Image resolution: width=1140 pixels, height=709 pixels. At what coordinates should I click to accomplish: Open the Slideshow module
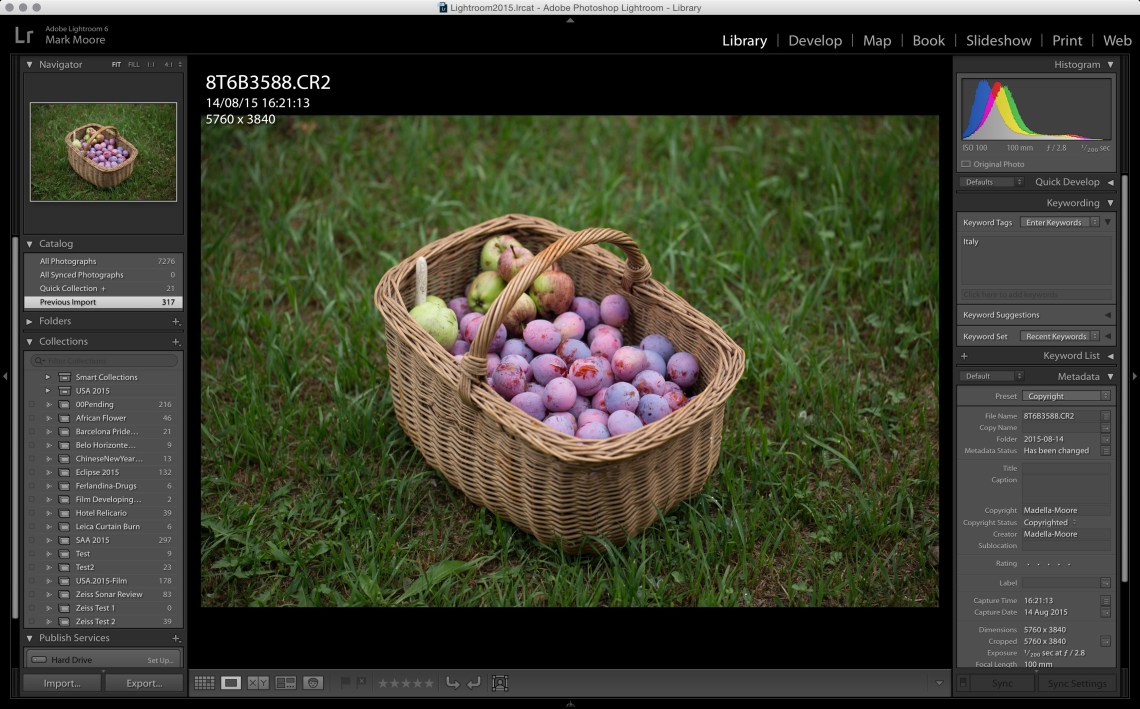tap(998, 41)
